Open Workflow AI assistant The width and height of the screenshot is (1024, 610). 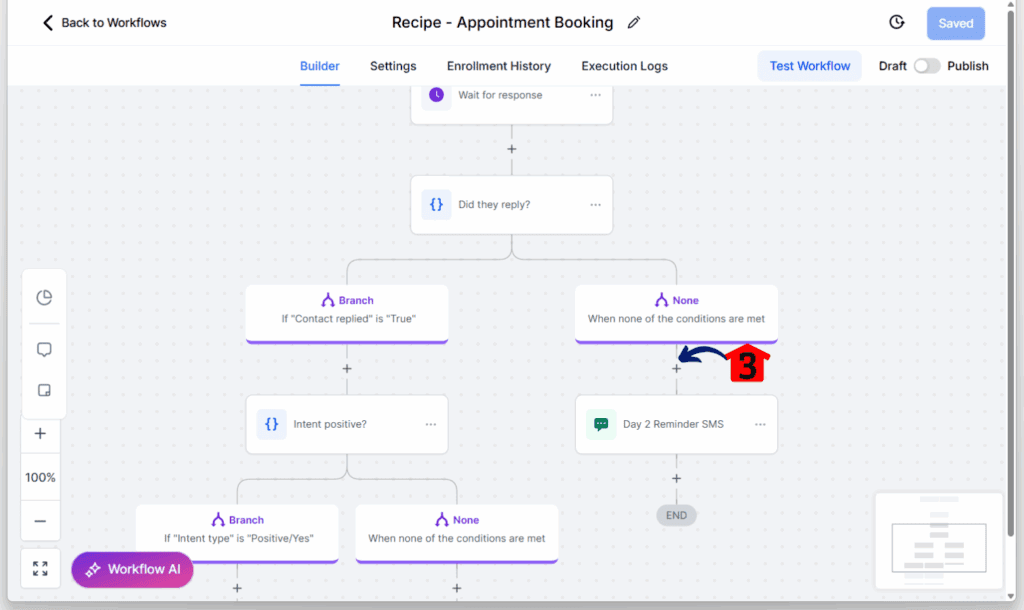coord(133,570)
